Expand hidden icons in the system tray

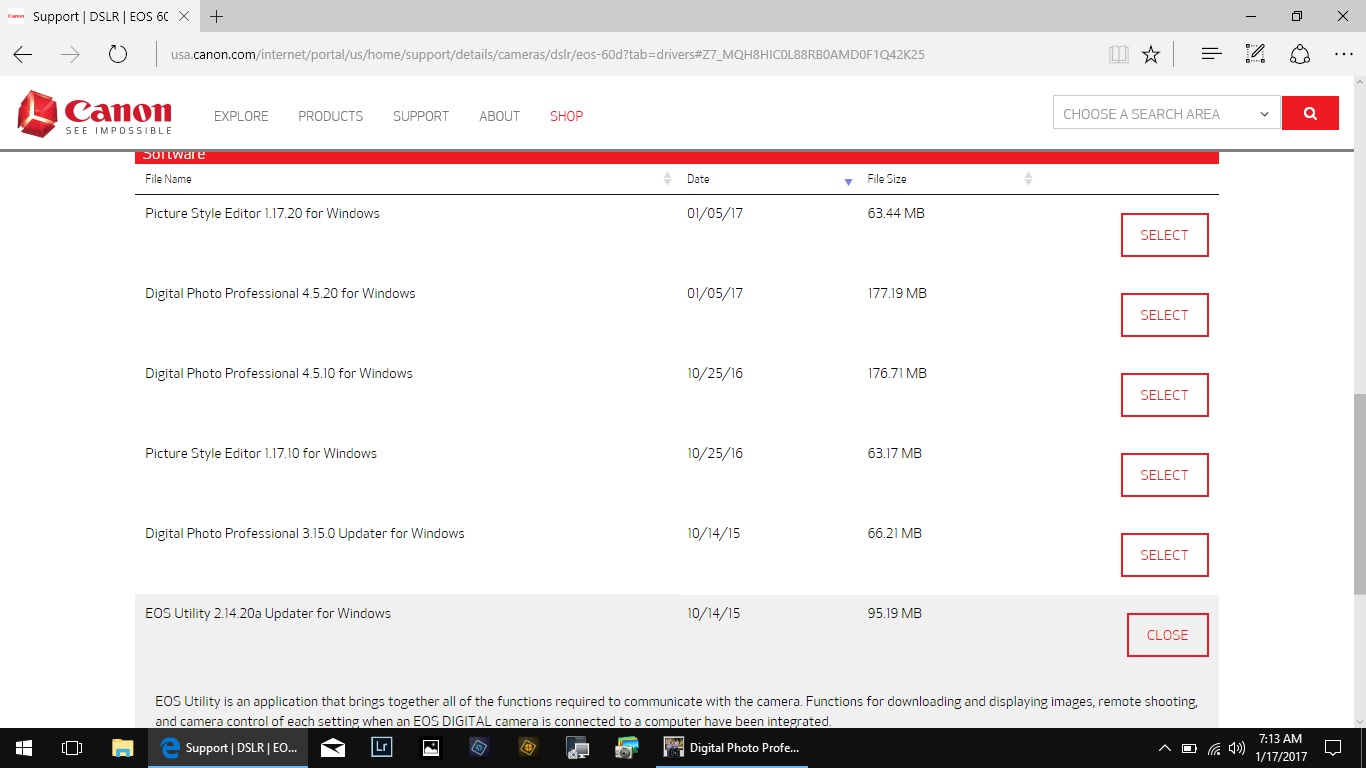pyautogui.click(x=1164, y=747)
